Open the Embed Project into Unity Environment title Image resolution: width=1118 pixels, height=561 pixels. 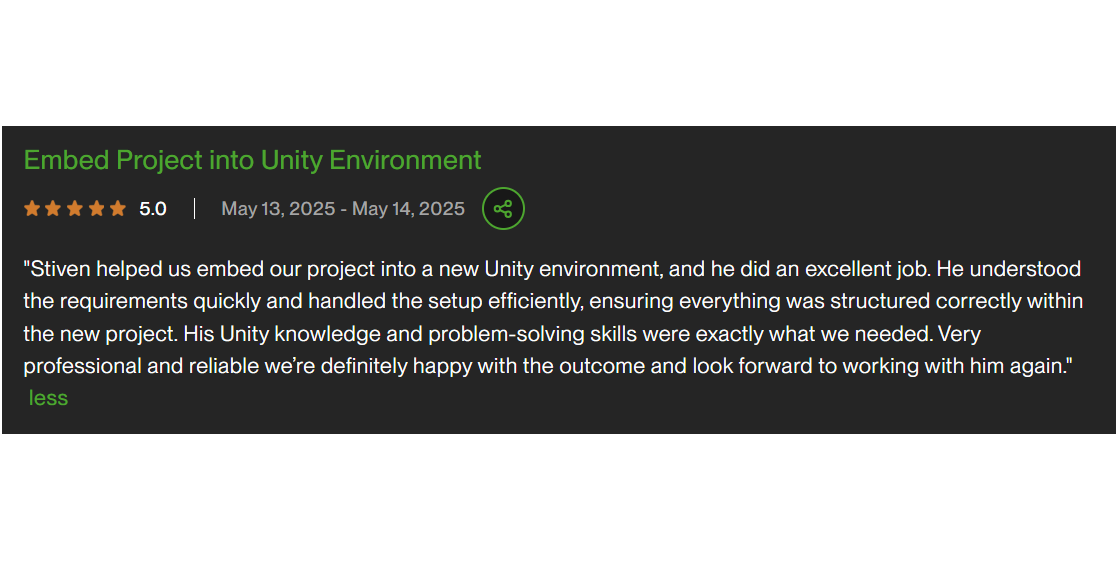click(x=252, y=160)
